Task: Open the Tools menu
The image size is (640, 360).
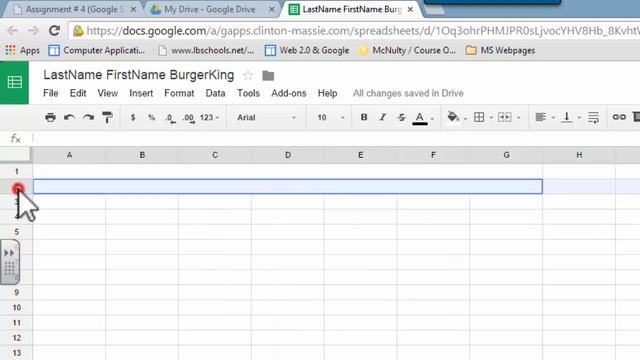Action: click(x=248, y=93)
